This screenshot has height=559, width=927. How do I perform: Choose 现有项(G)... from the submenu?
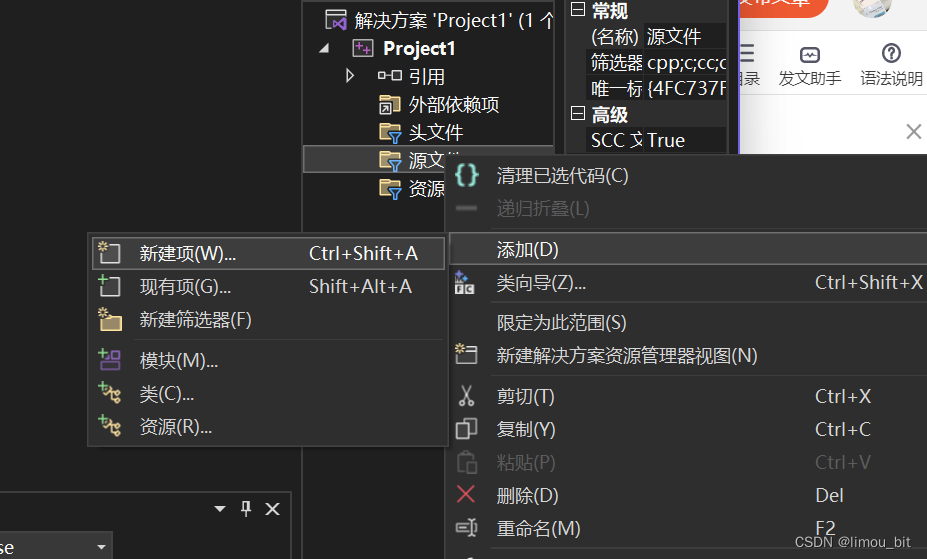click(268, 287)
